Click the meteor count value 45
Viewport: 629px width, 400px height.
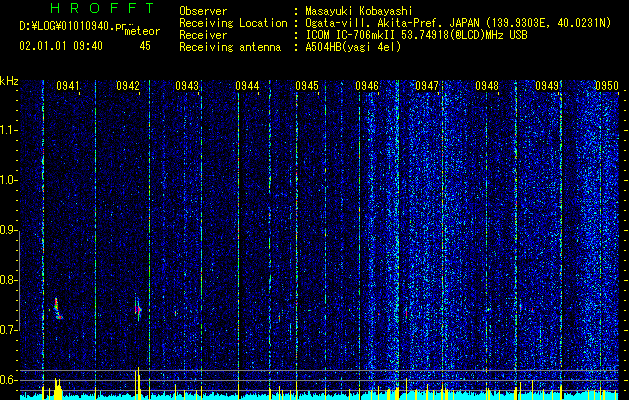point(145,46)
